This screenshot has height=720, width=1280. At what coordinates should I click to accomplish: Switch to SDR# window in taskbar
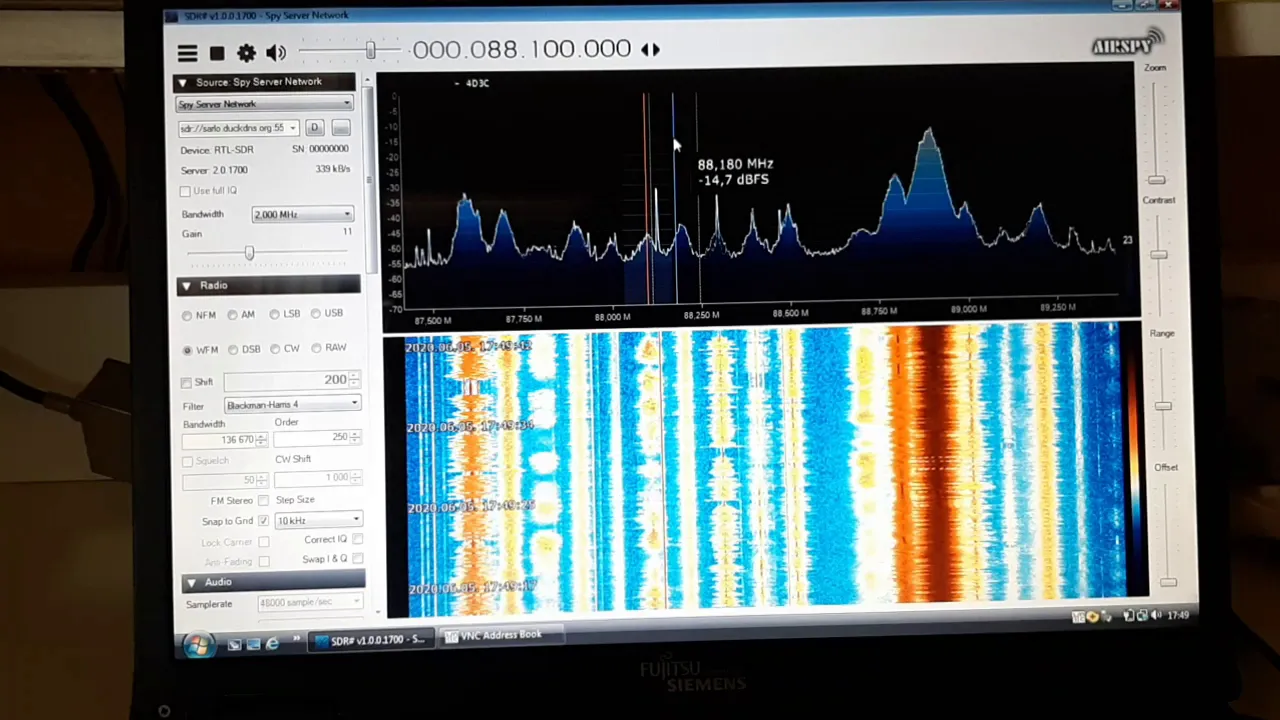(372, 640)
